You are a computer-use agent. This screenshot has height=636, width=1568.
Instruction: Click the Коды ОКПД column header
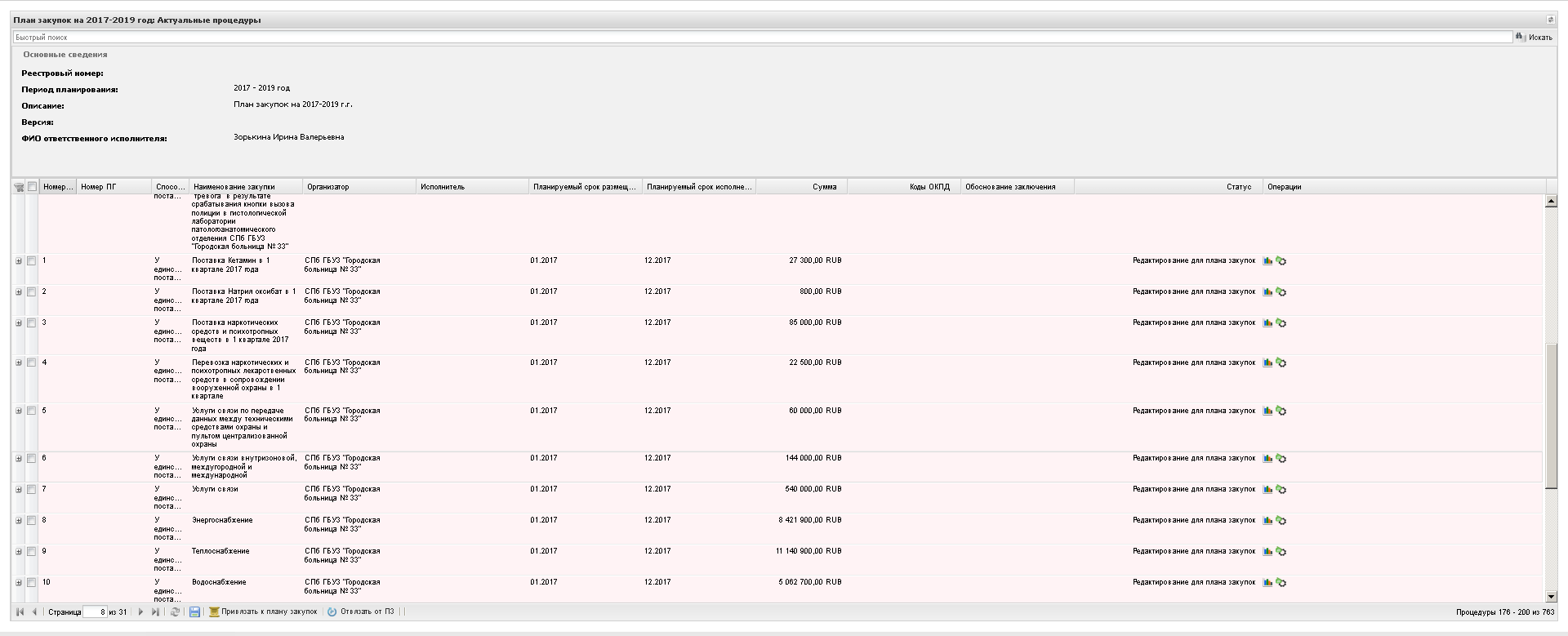904,187
